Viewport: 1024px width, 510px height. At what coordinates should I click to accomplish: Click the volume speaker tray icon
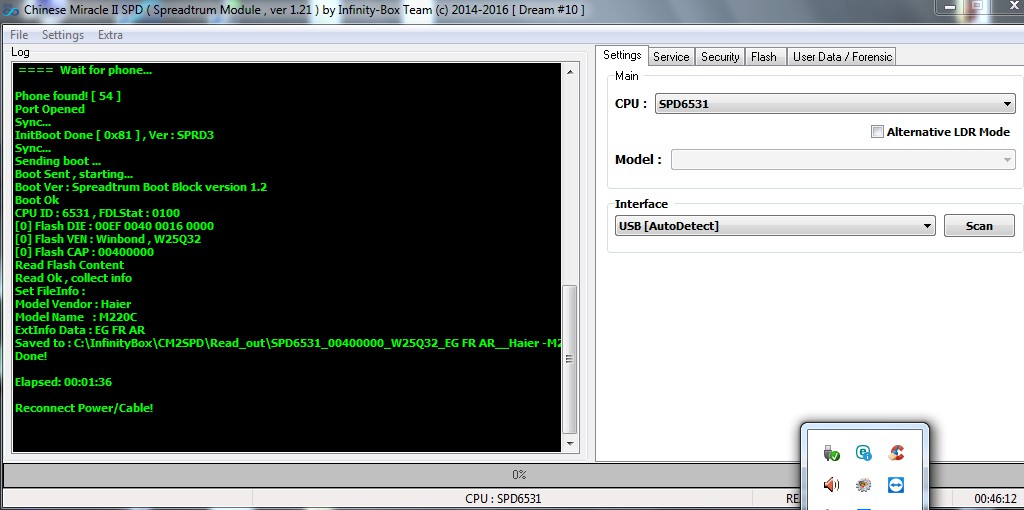pos(831,485)
